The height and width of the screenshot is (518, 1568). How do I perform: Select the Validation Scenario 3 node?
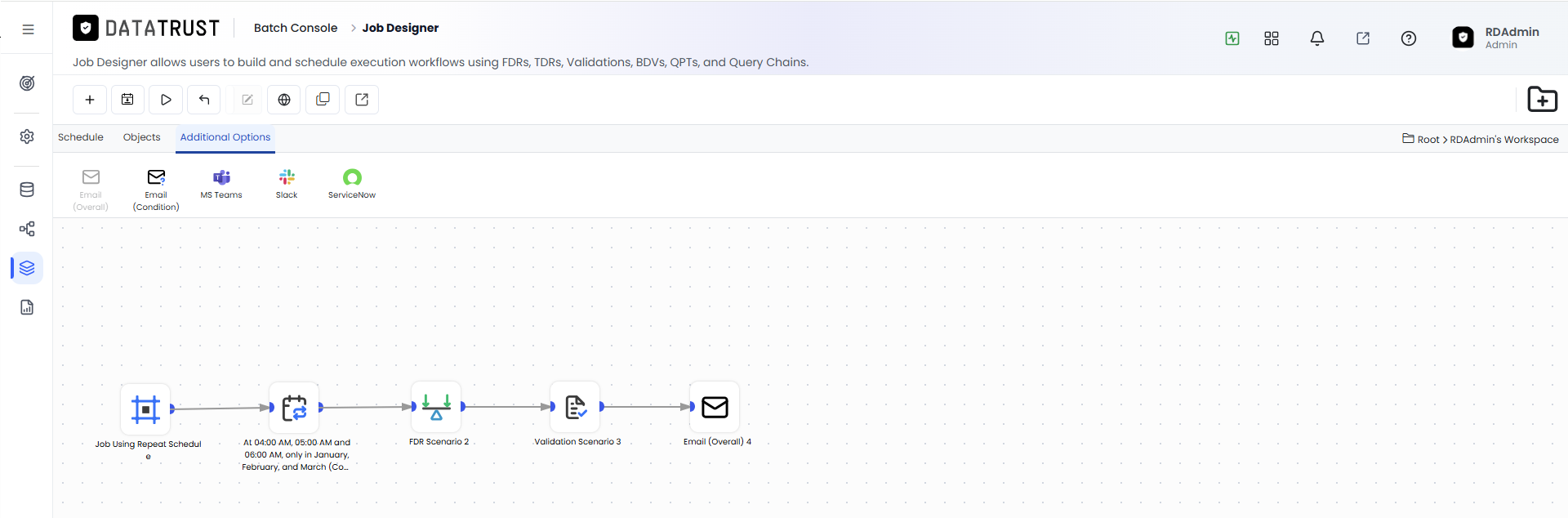click(576, 407)
